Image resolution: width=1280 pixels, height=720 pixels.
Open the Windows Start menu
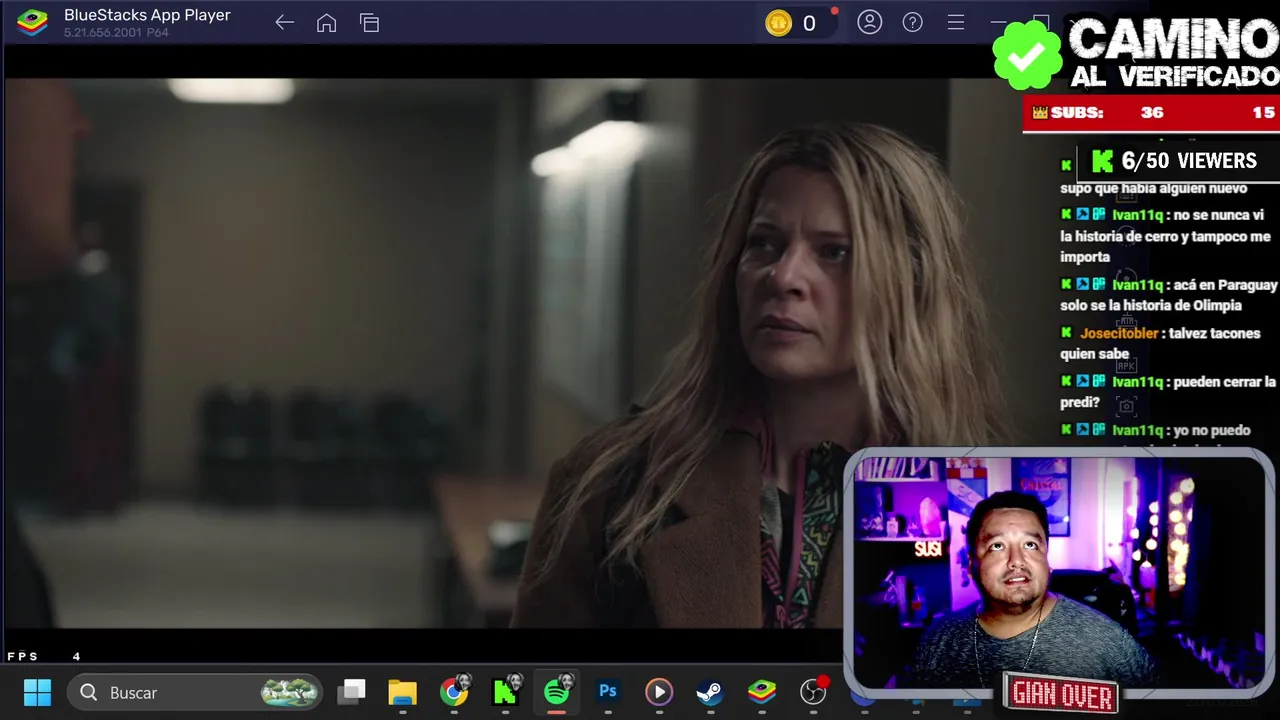(37, 692)
